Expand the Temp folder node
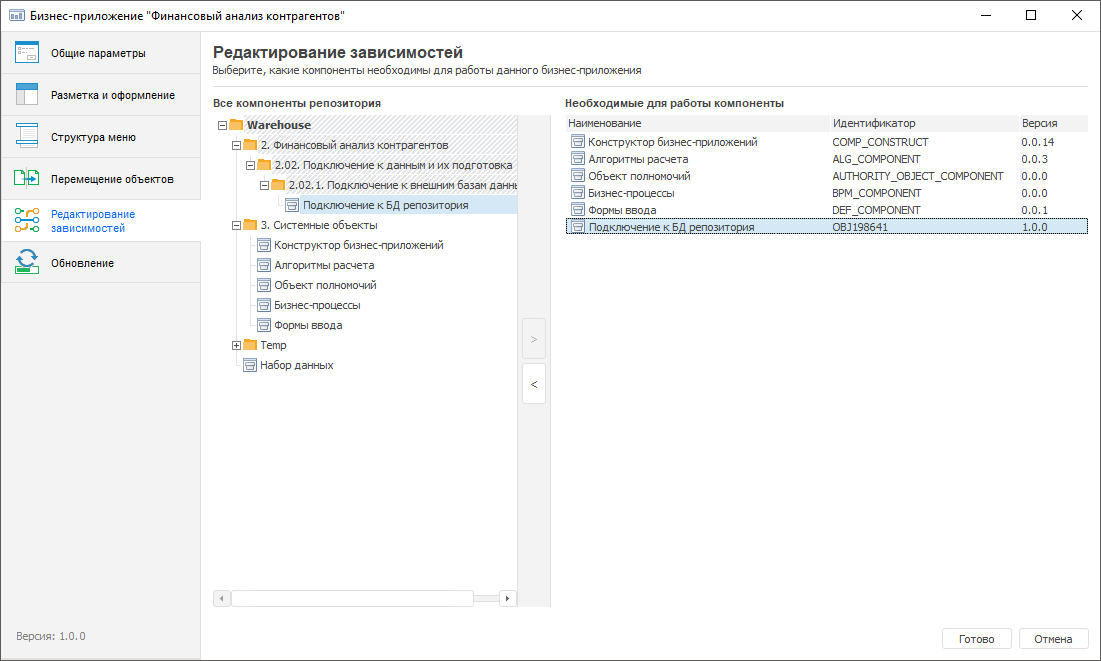Viewport: 1101px width, 661px height. coord(236,345)
